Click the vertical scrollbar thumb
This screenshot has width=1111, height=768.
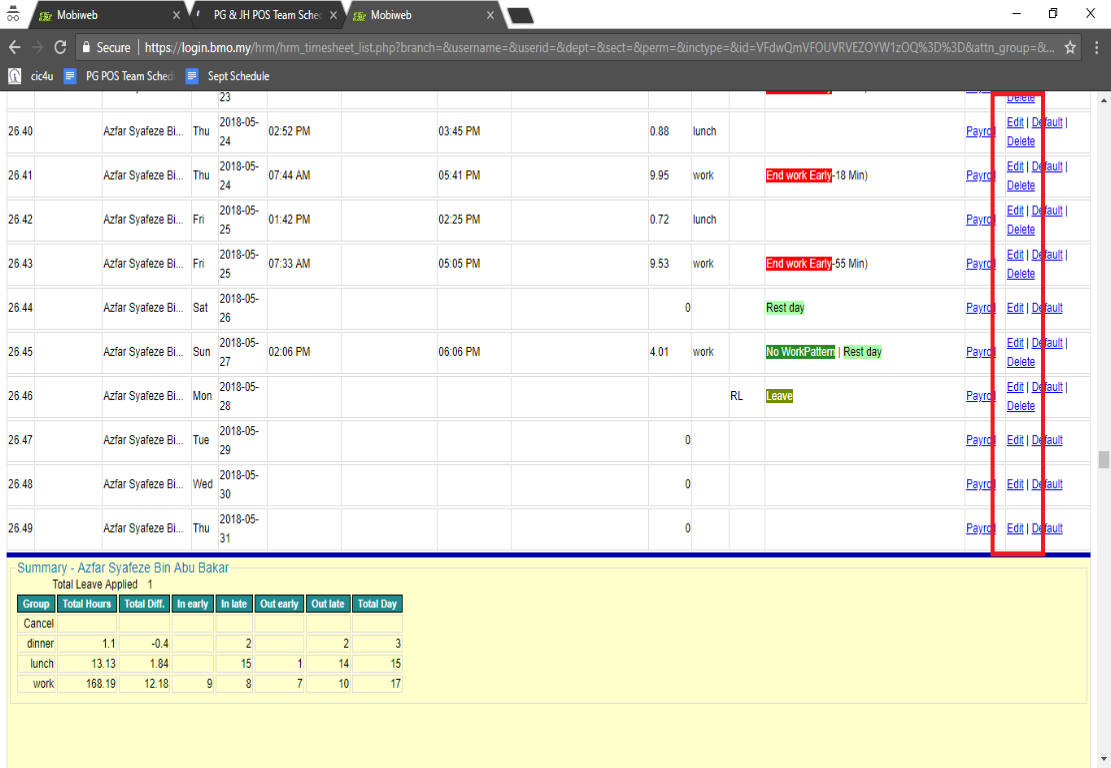click(1103, 460)
